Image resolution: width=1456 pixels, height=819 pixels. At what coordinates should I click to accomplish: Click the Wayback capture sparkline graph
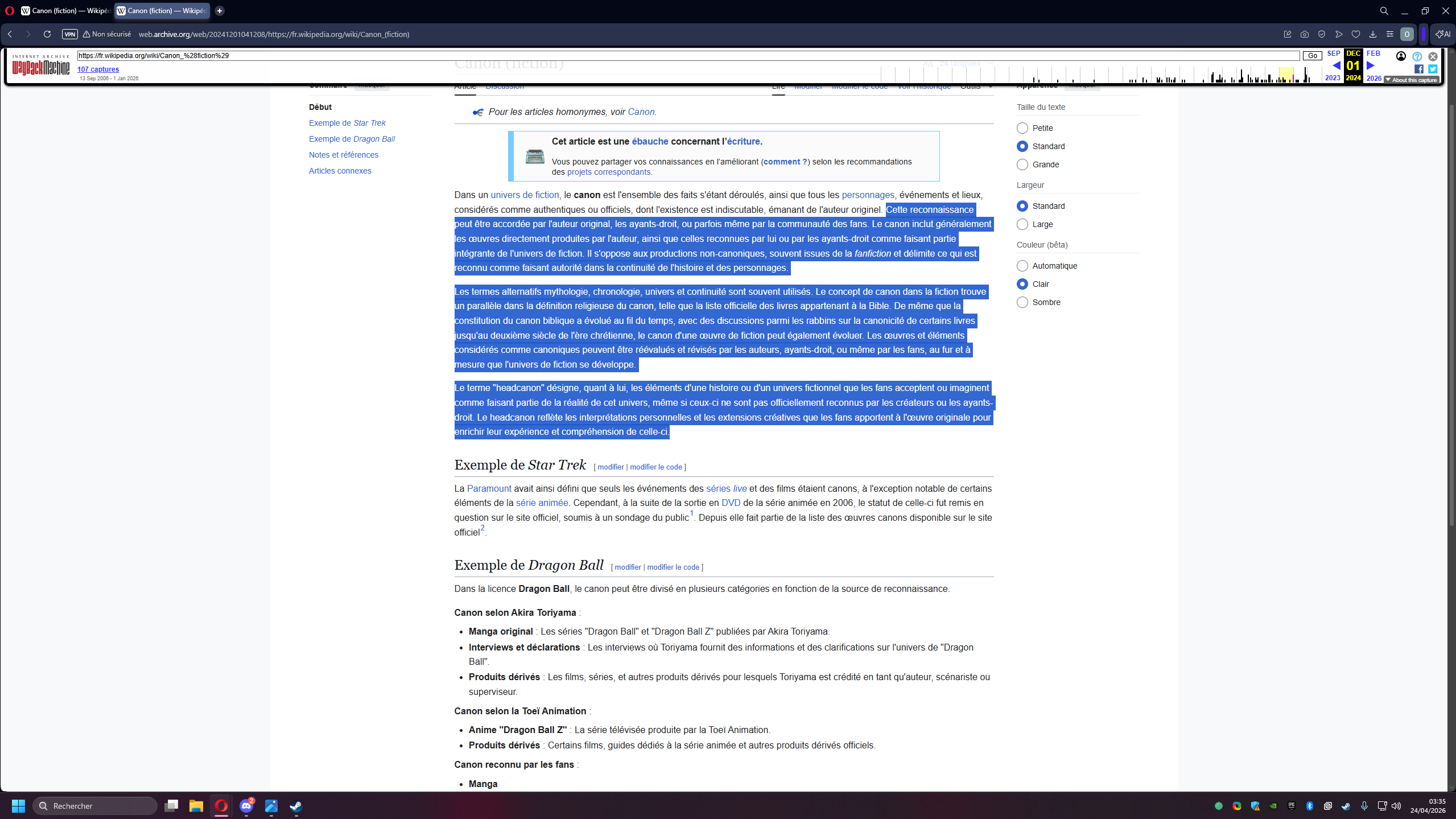pos(1101,74)
